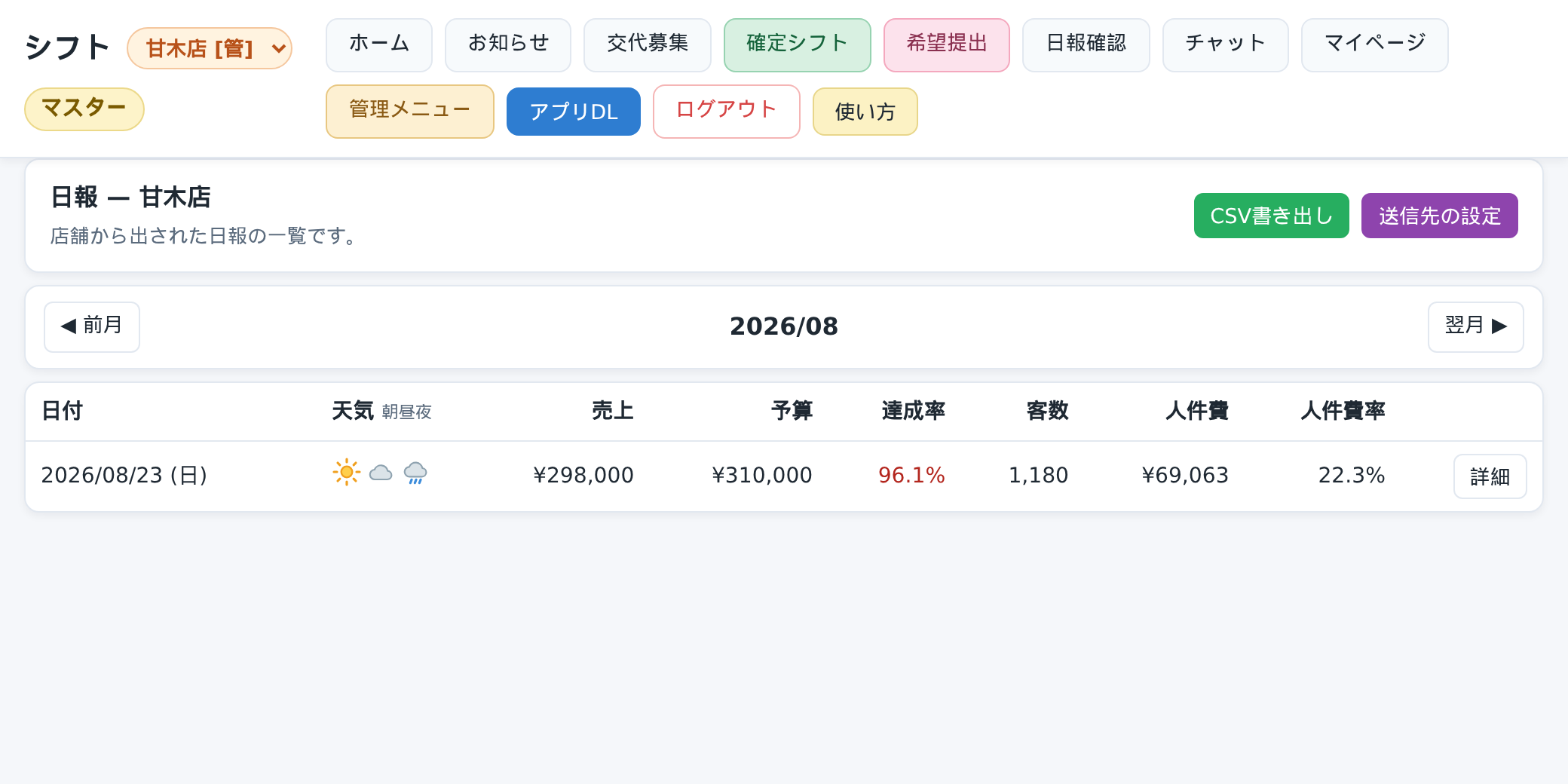Click the 客数 column header

tap(1048, 411)
